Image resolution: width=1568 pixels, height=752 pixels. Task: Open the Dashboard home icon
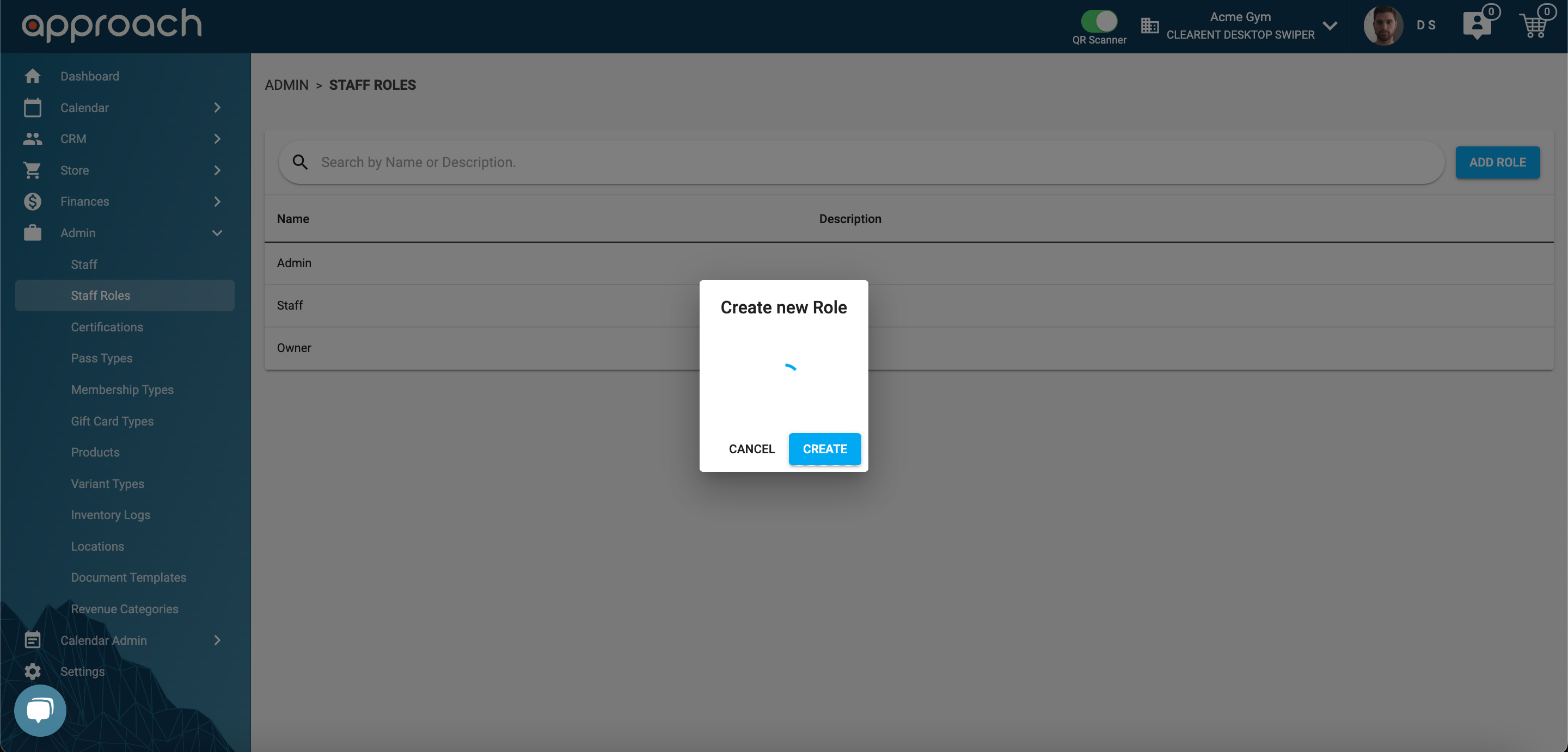[32, 76]
